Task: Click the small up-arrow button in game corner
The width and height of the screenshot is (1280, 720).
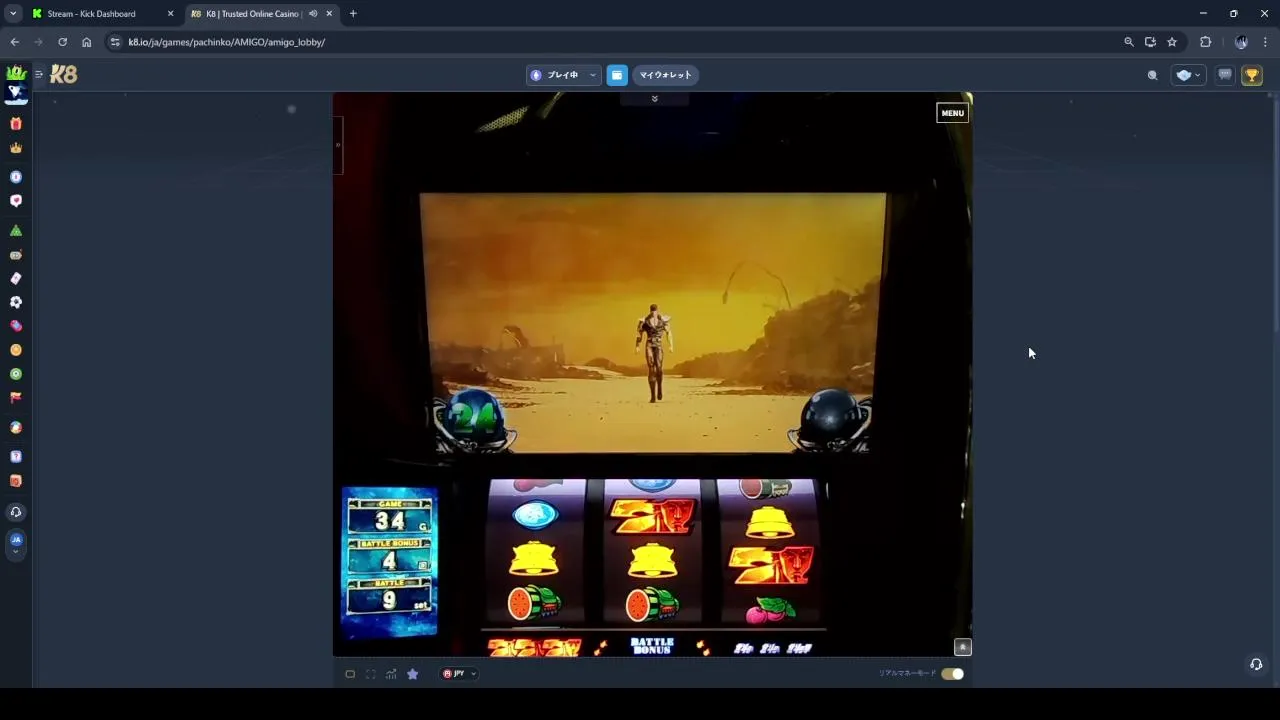Action: pos(962,647)
